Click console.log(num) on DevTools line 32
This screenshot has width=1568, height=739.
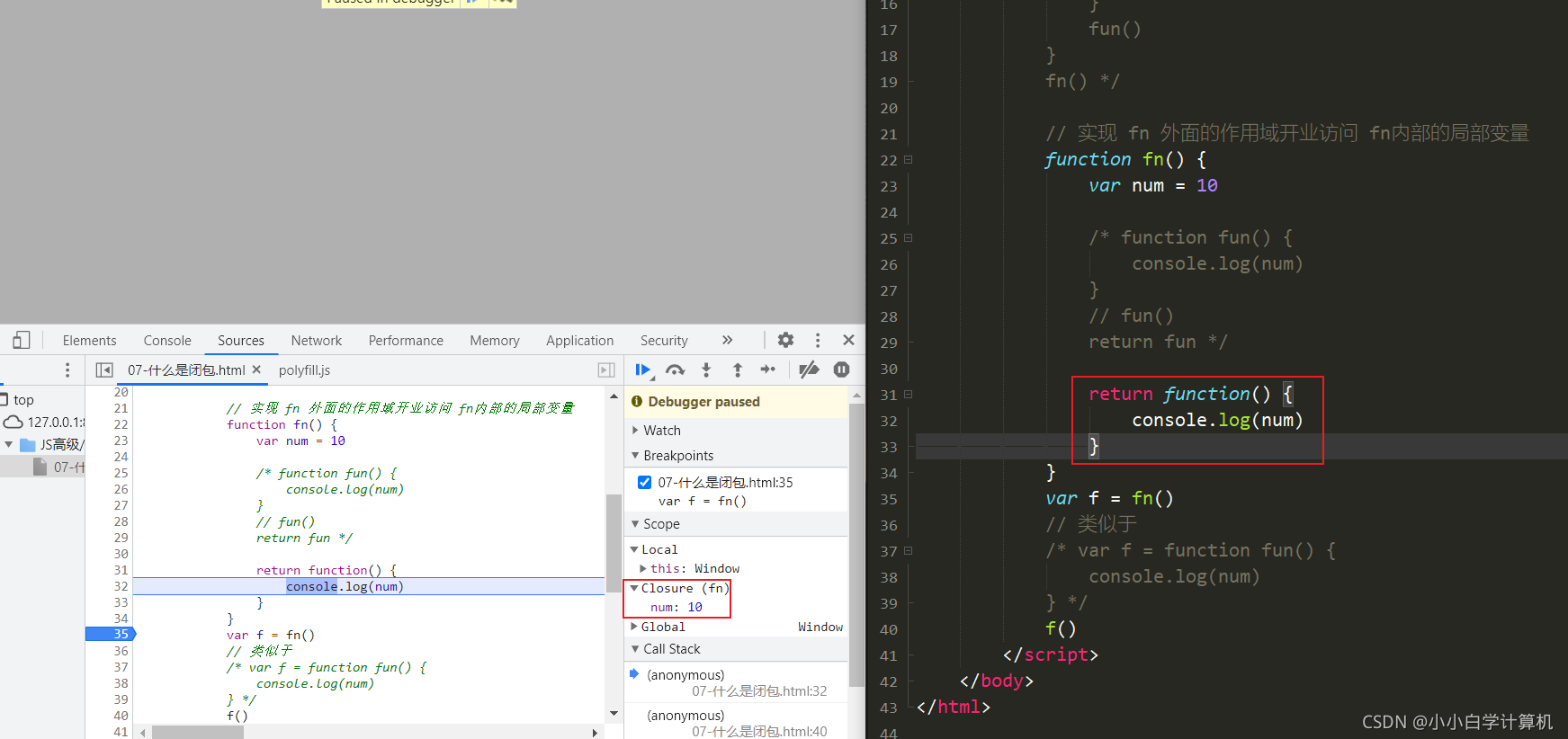345,586
